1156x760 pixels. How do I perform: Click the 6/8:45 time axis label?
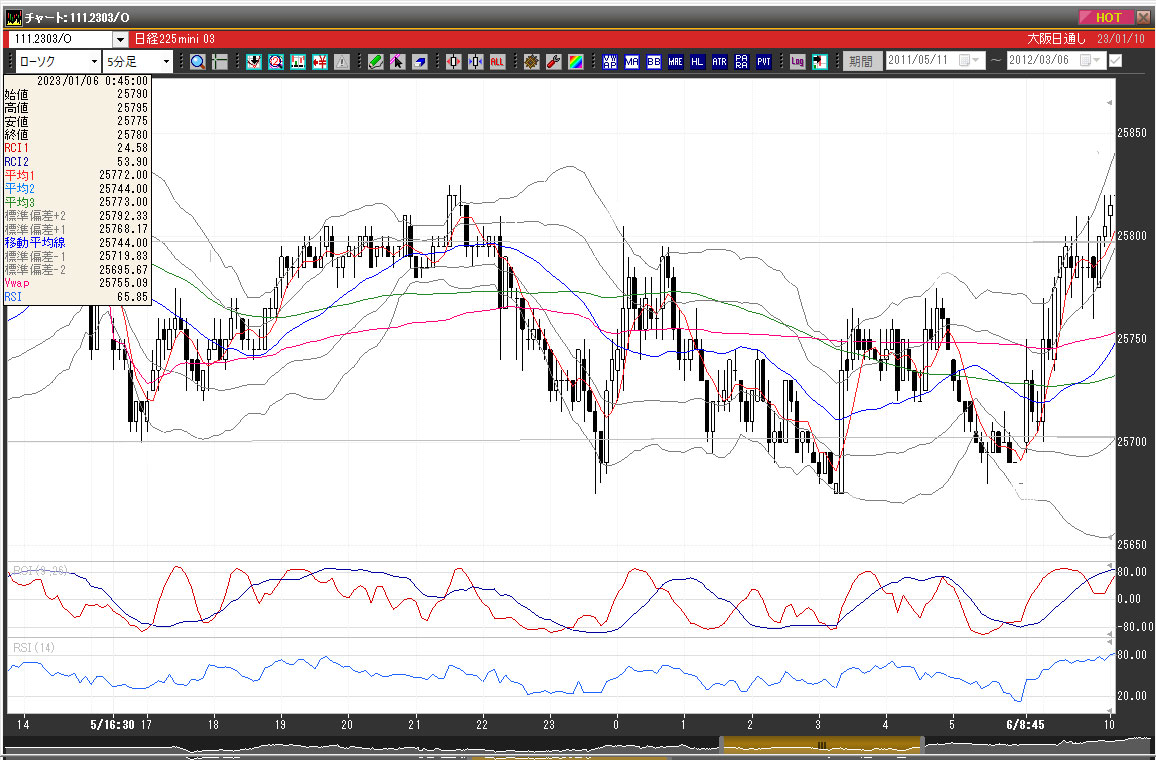click(x=1025, y=725)
